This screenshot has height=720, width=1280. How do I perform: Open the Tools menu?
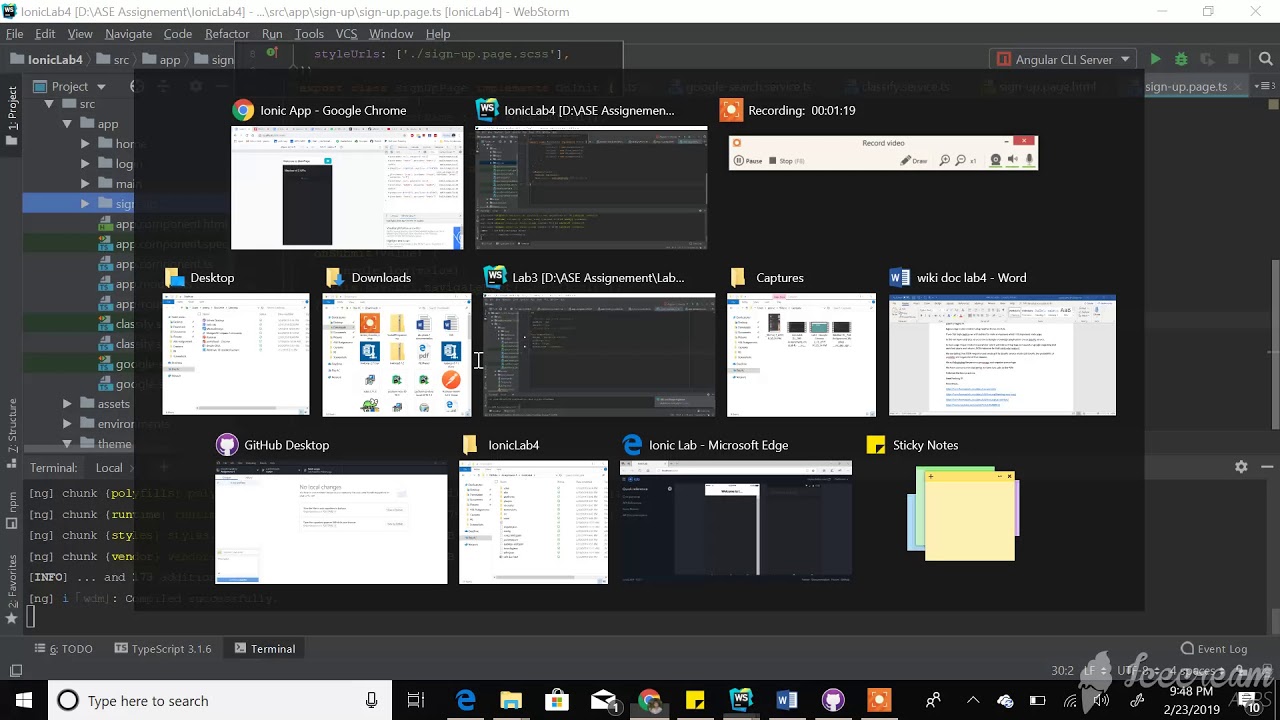coord(309,34)
